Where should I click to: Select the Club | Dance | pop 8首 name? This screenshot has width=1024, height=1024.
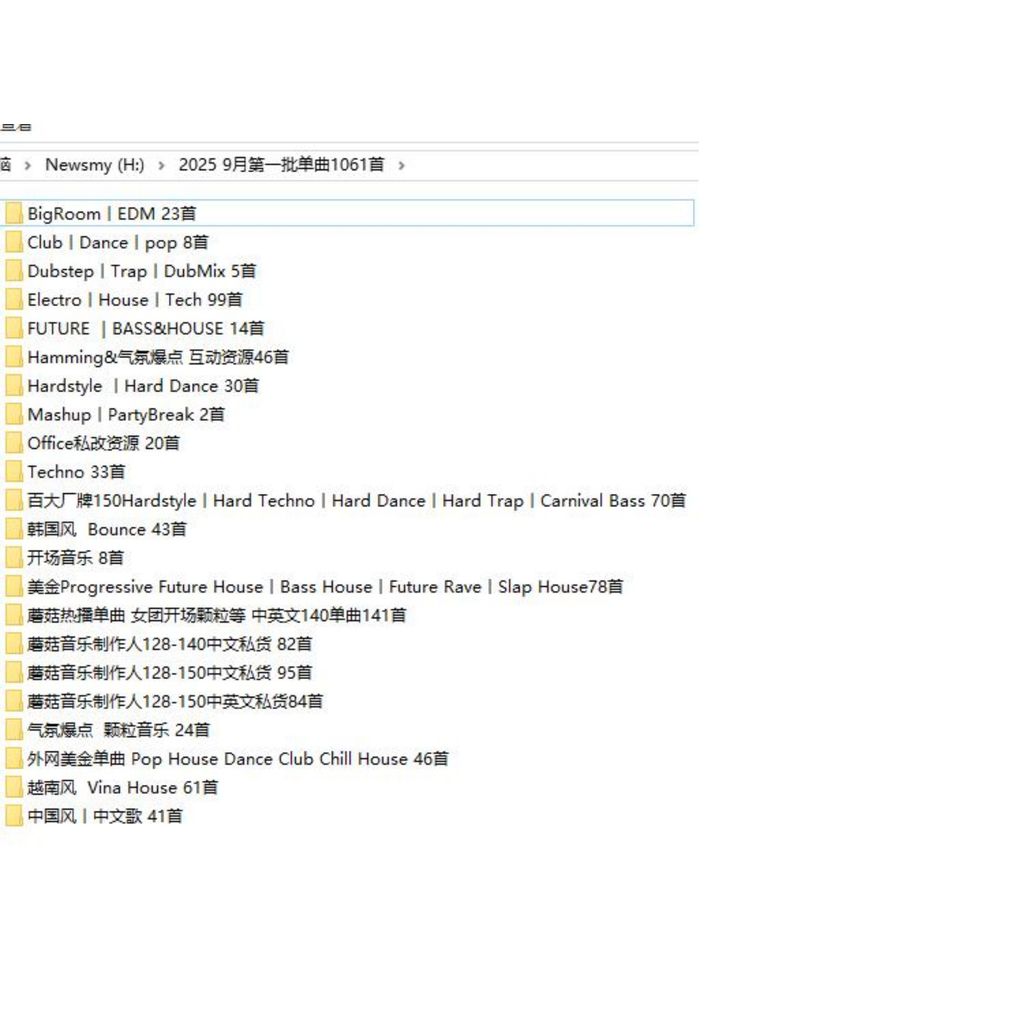[x=118, y=243]
